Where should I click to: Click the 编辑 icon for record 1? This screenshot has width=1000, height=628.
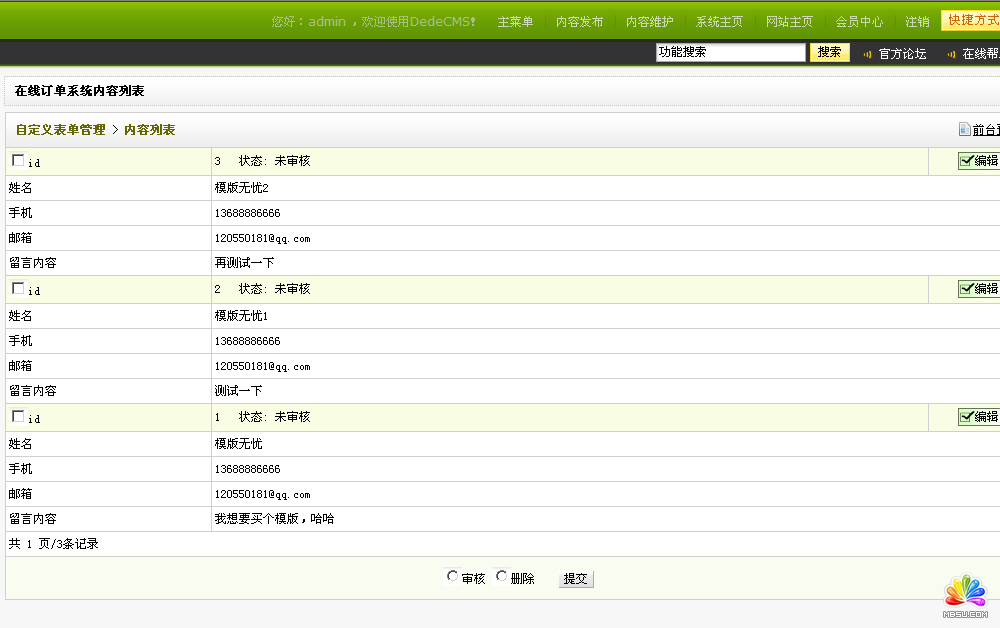point(967,417)
